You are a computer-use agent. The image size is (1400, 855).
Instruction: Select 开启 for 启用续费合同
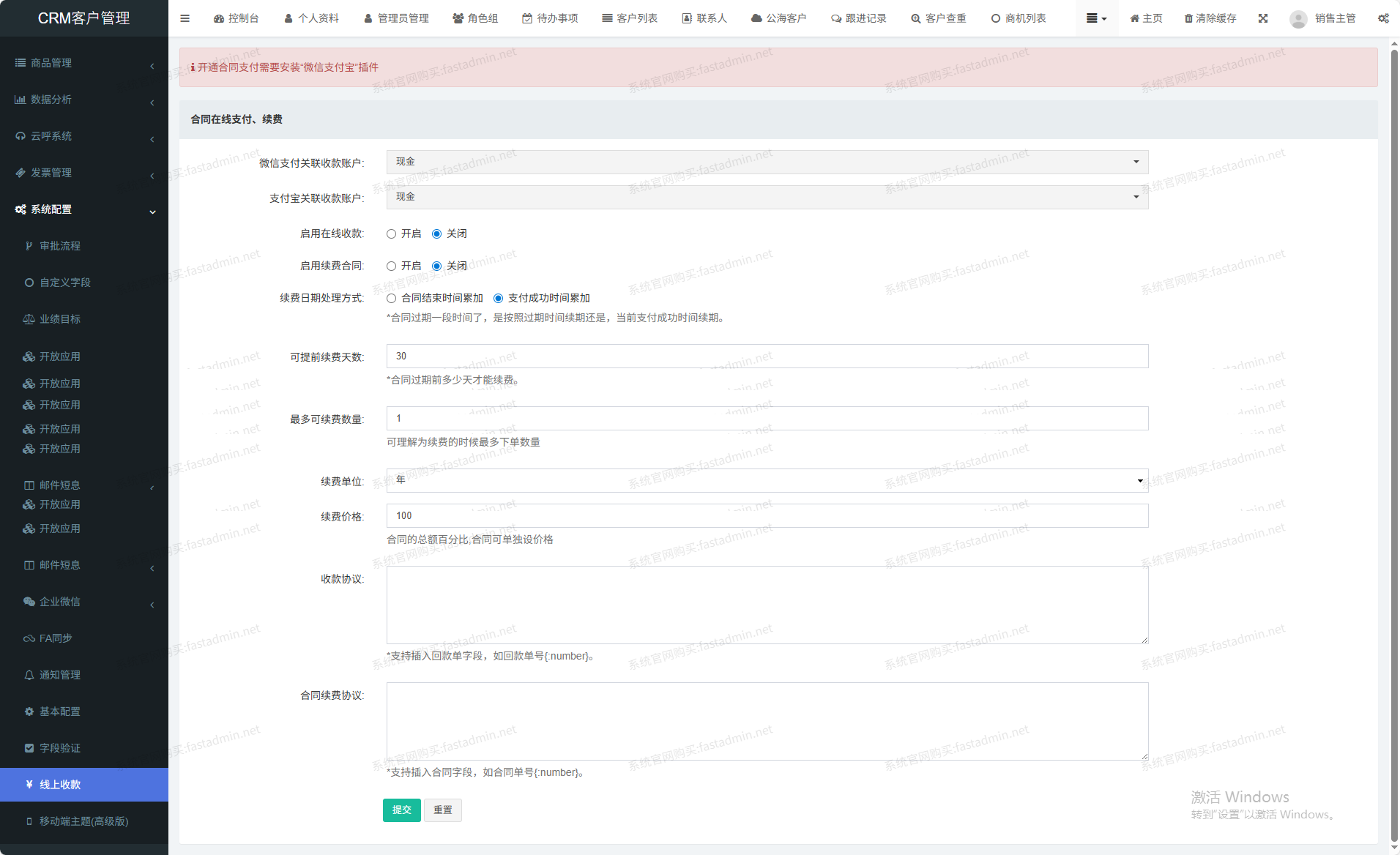pos(392,266)
